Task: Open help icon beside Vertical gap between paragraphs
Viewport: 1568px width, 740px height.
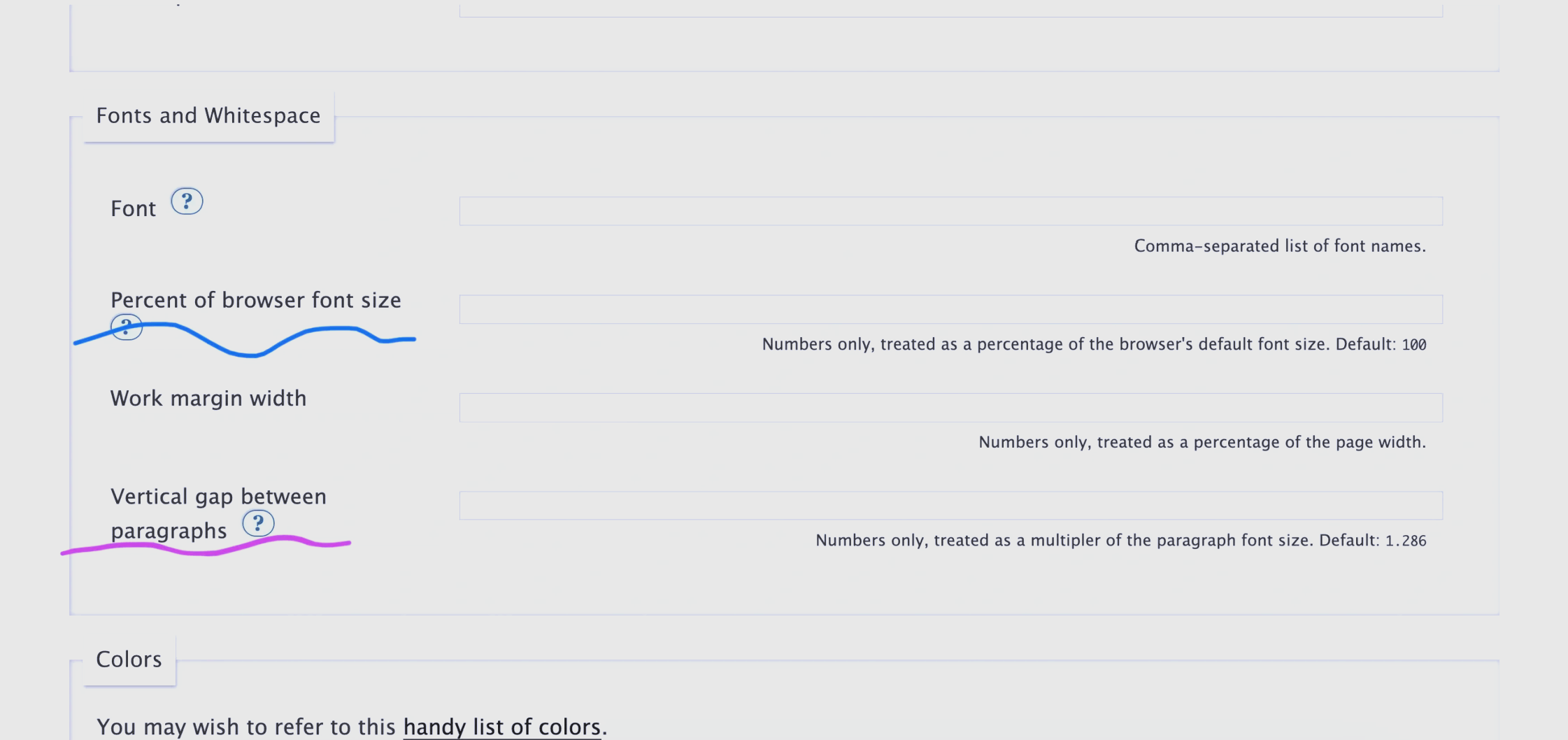Action: pyautogui.click(x=258, y=523)
